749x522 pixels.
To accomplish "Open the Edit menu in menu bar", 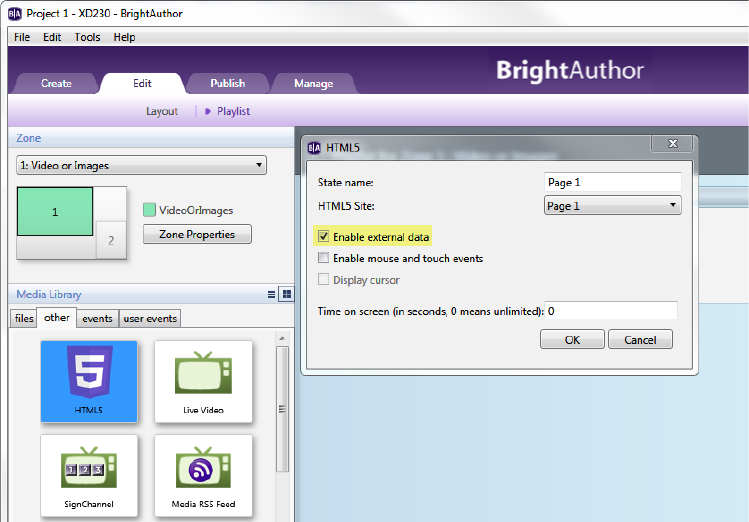I will click(52, 37).
